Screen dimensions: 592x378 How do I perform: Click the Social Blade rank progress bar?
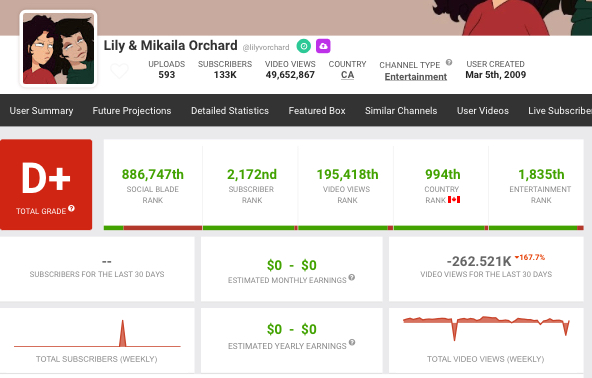153,228
